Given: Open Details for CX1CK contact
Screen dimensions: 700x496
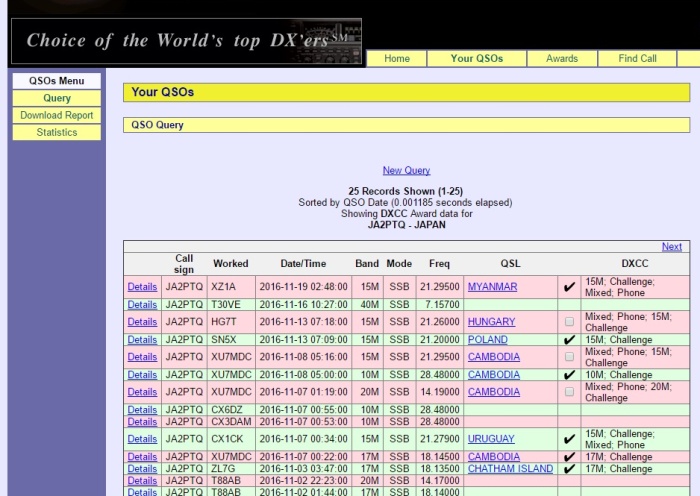Looking at the screenshot, I should pos(142,439).
